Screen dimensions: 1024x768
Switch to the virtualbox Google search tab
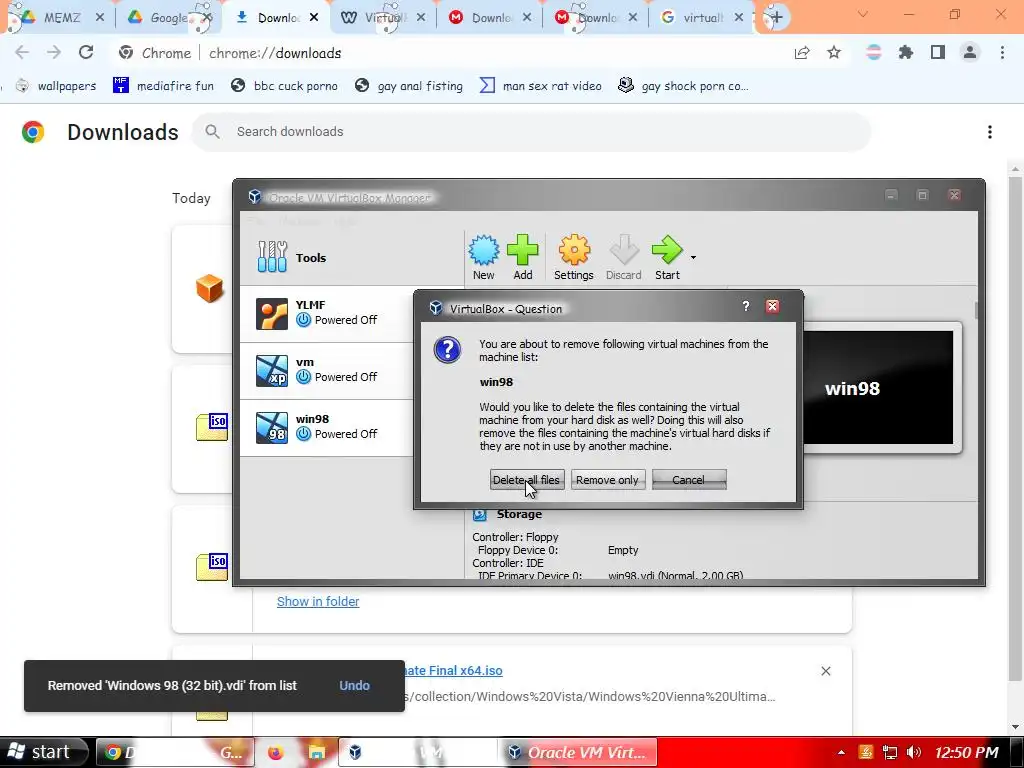(701, 18)
